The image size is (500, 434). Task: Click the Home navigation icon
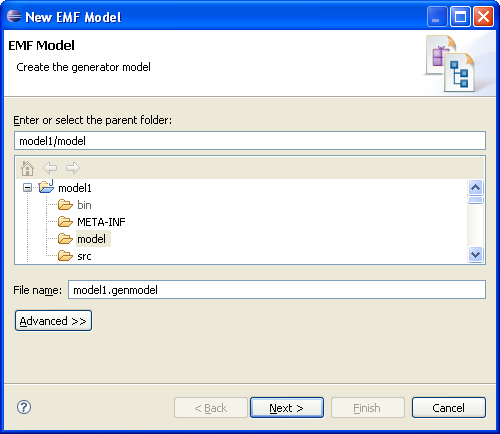point(27,168)
